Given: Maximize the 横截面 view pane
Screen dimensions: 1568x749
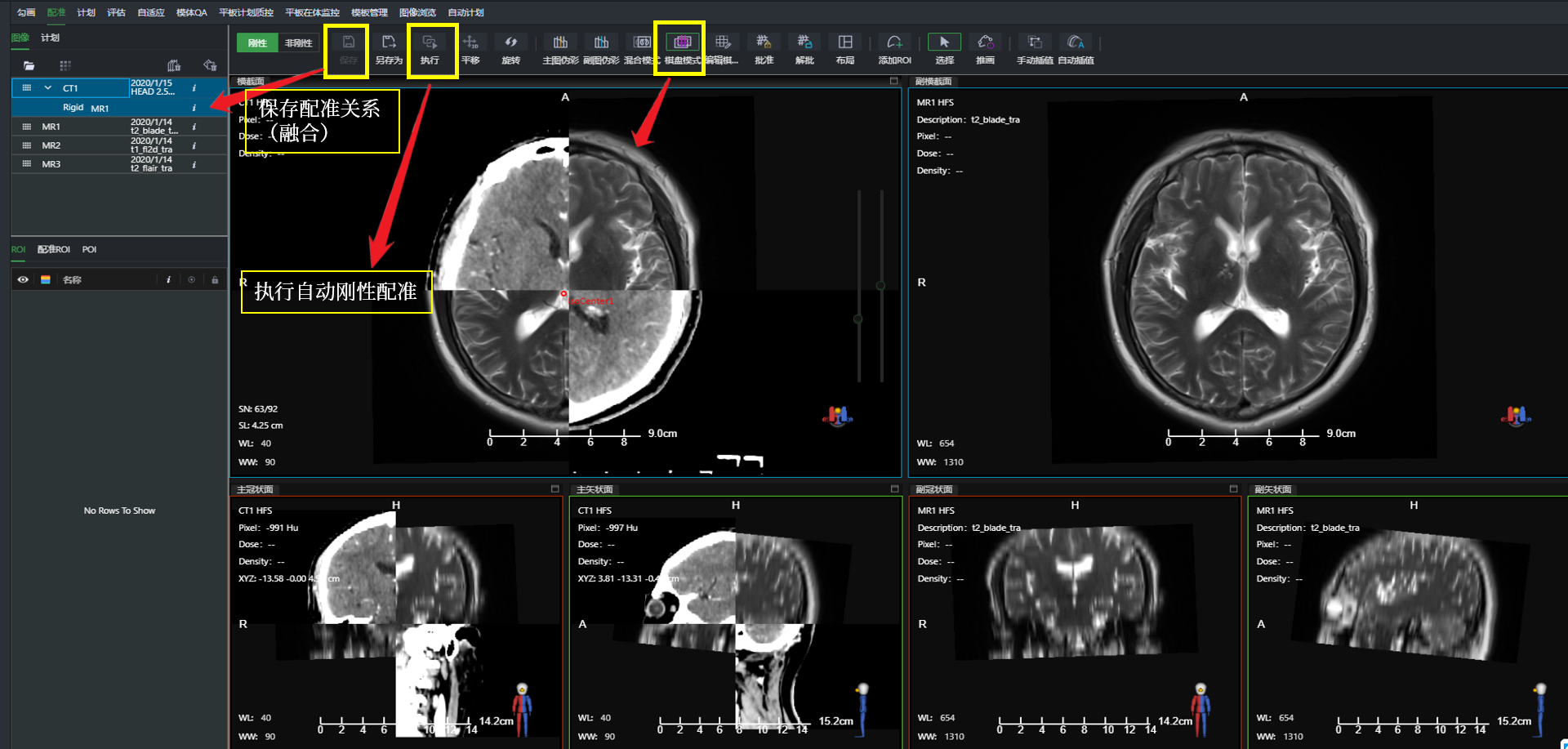Looking at the screenshot, I should [893, 81].
